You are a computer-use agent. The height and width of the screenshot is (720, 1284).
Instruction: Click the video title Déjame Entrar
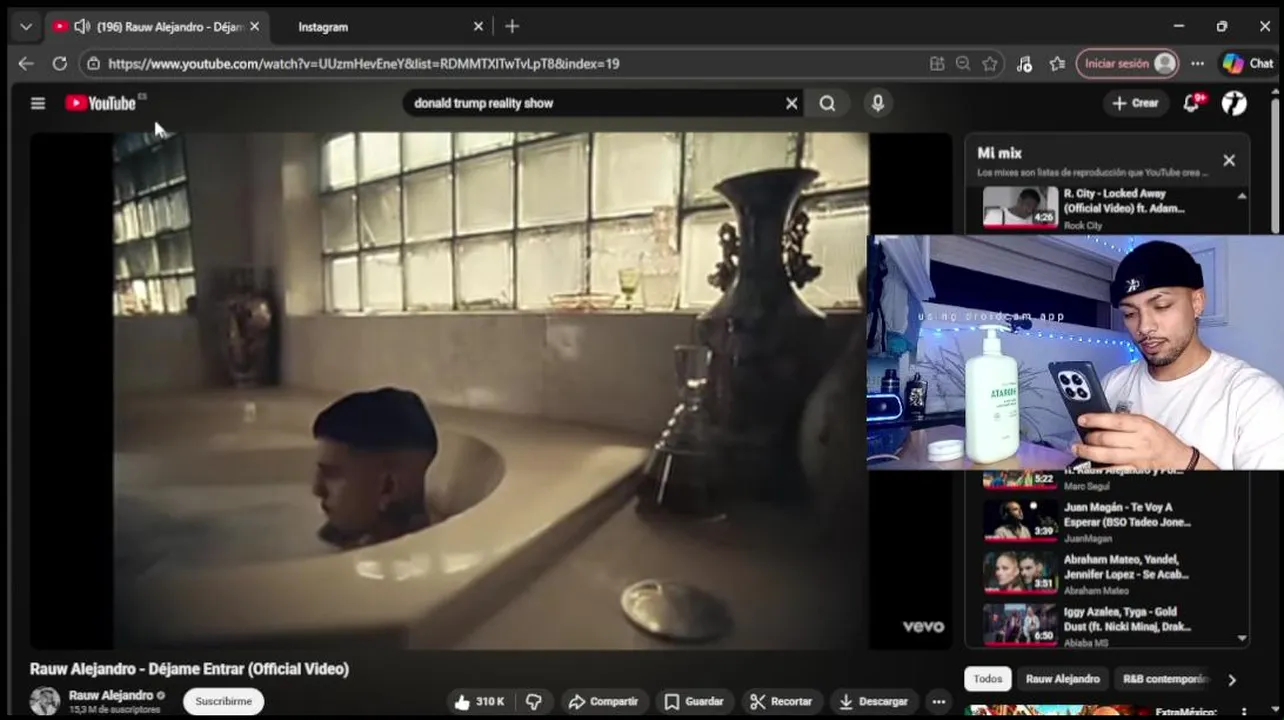pos(189,669)
